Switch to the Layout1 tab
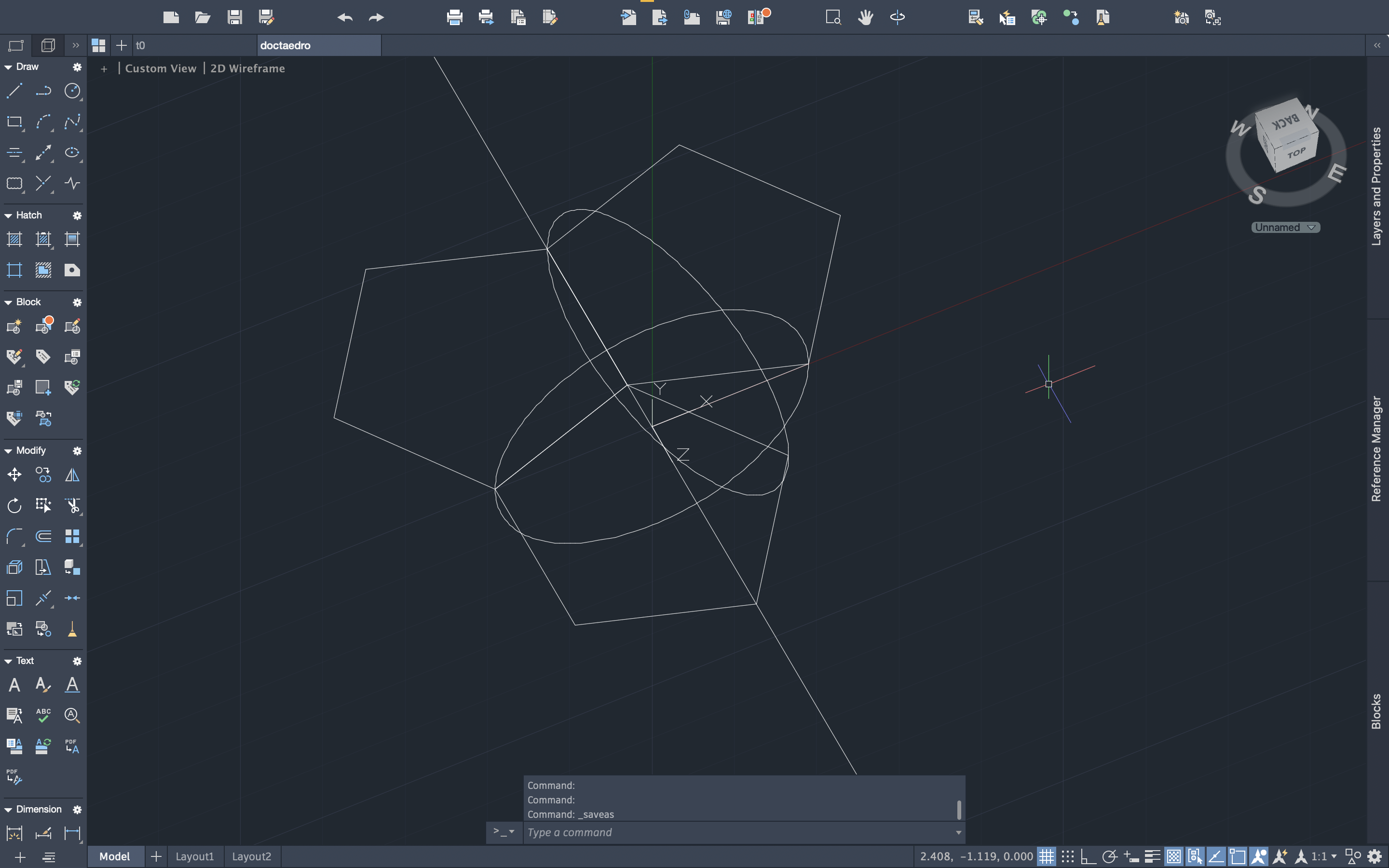This screenshot has height=868, width=1389. [194, 856]
